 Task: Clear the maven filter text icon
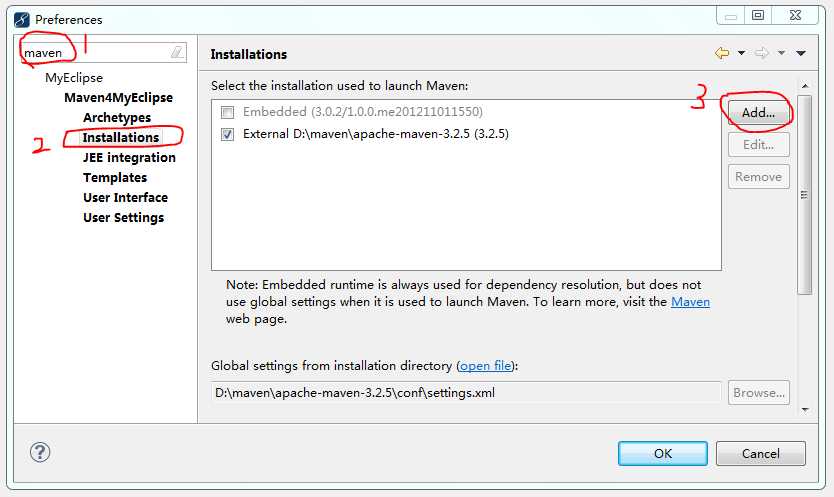coord(177,52)
